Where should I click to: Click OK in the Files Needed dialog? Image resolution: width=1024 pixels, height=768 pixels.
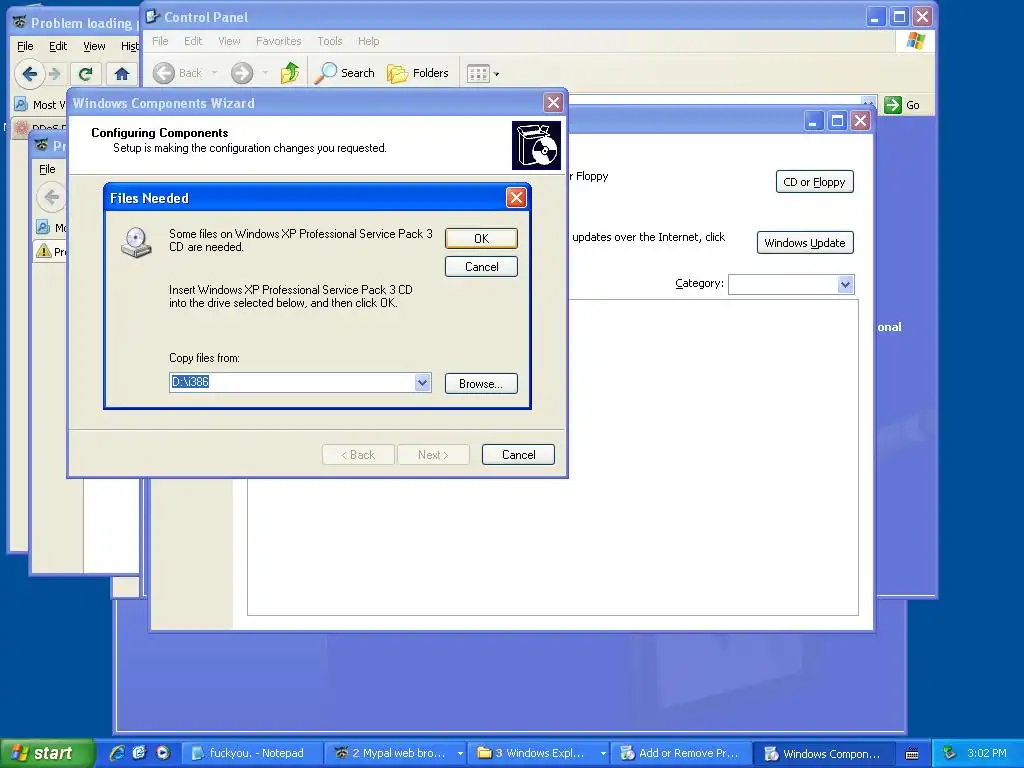point(481,238)
